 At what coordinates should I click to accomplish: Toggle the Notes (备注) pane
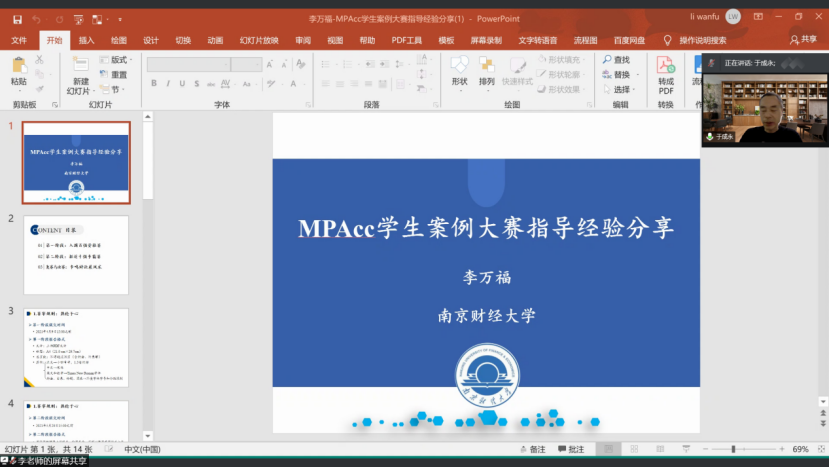(x=531, y=450)
